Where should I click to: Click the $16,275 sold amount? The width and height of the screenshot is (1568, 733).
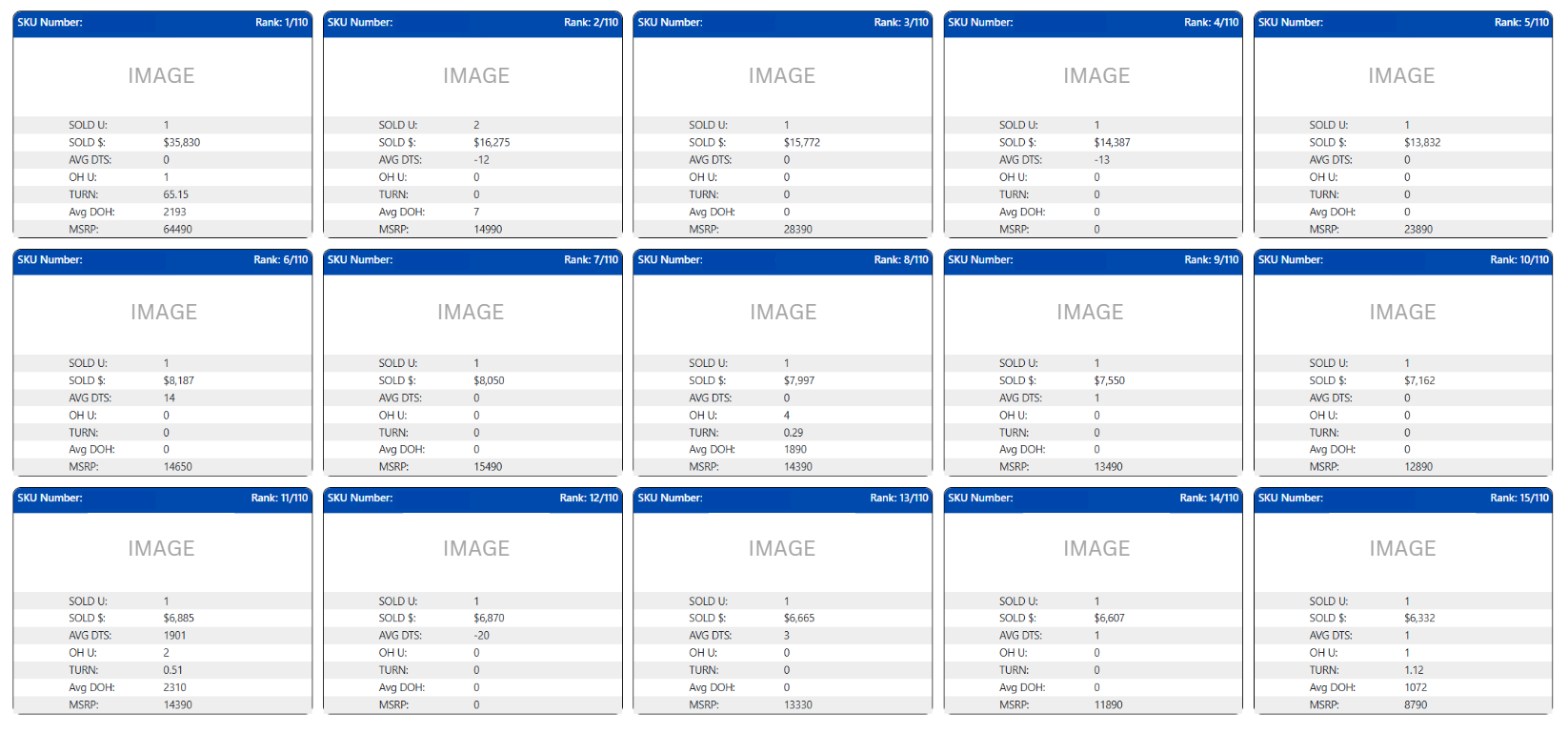pos(492,143)
